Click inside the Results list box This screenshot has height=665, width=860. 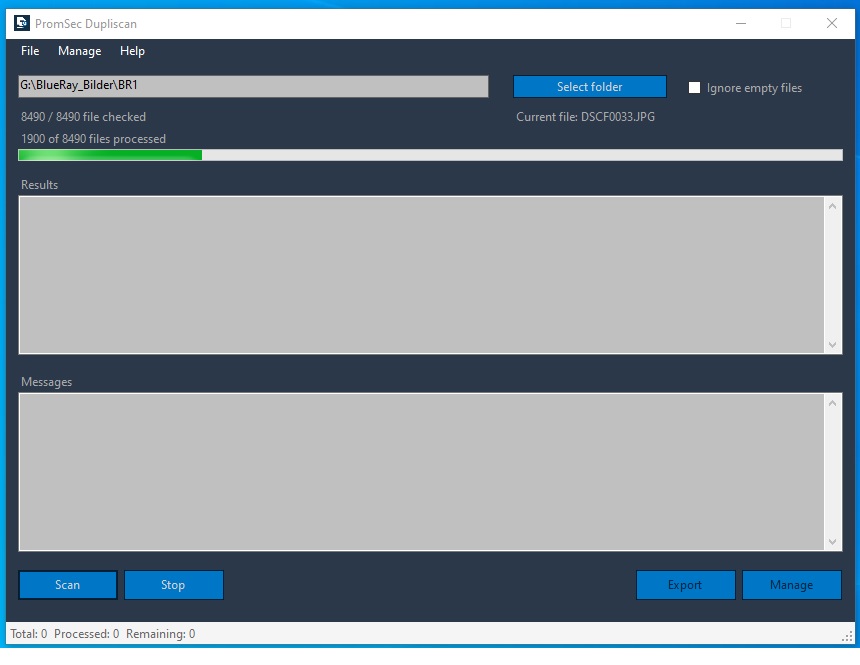[420, 275]
